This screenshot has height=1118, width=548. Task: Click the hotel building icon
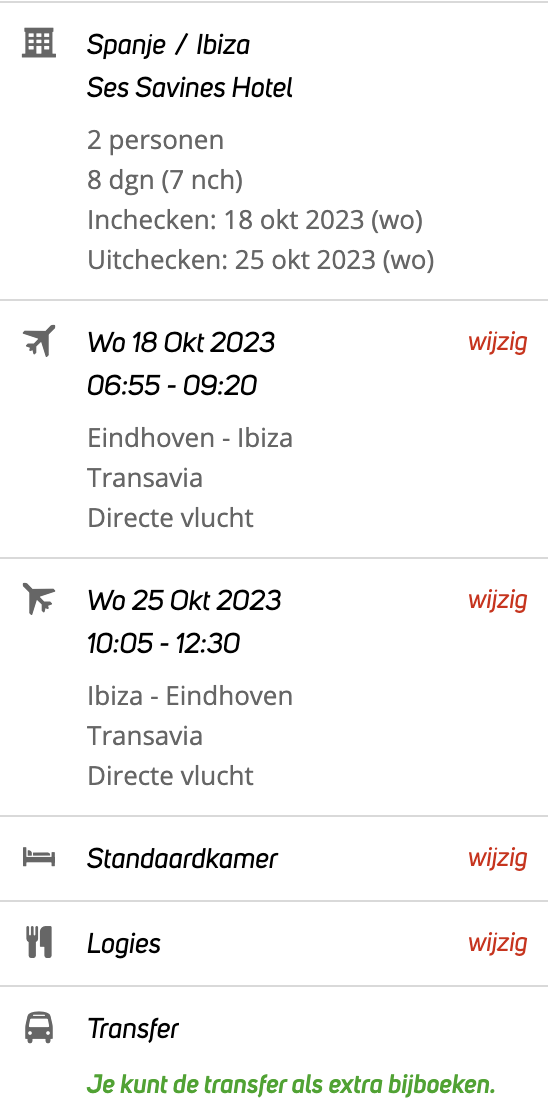(38, 43)
